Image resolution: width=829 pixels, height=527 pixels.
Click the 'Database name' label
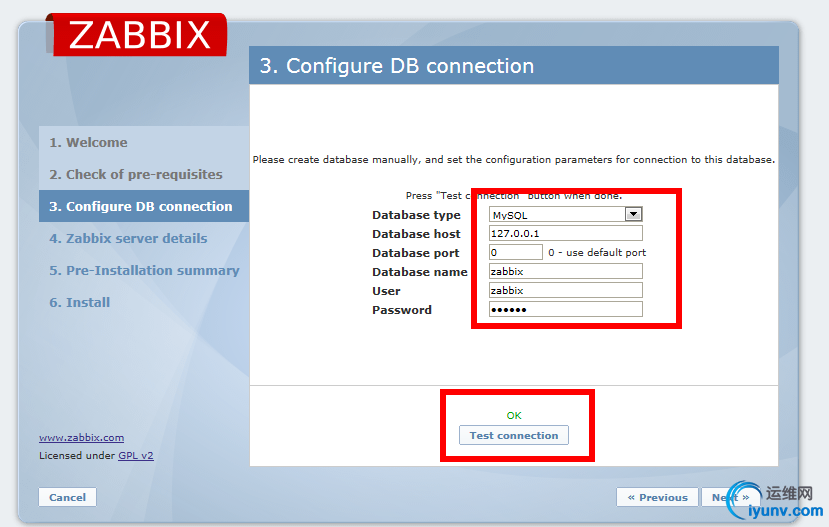(x=420, y=272)
